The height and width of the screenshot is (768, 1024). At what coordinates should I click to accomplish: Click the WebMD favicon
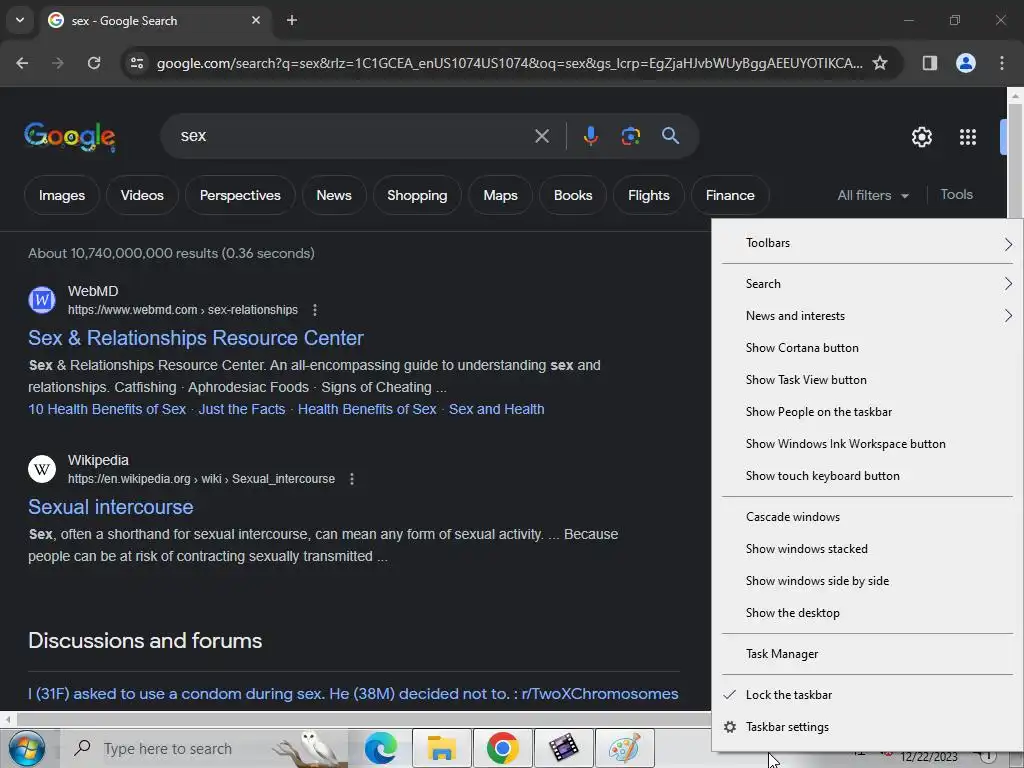pos(42,300)
